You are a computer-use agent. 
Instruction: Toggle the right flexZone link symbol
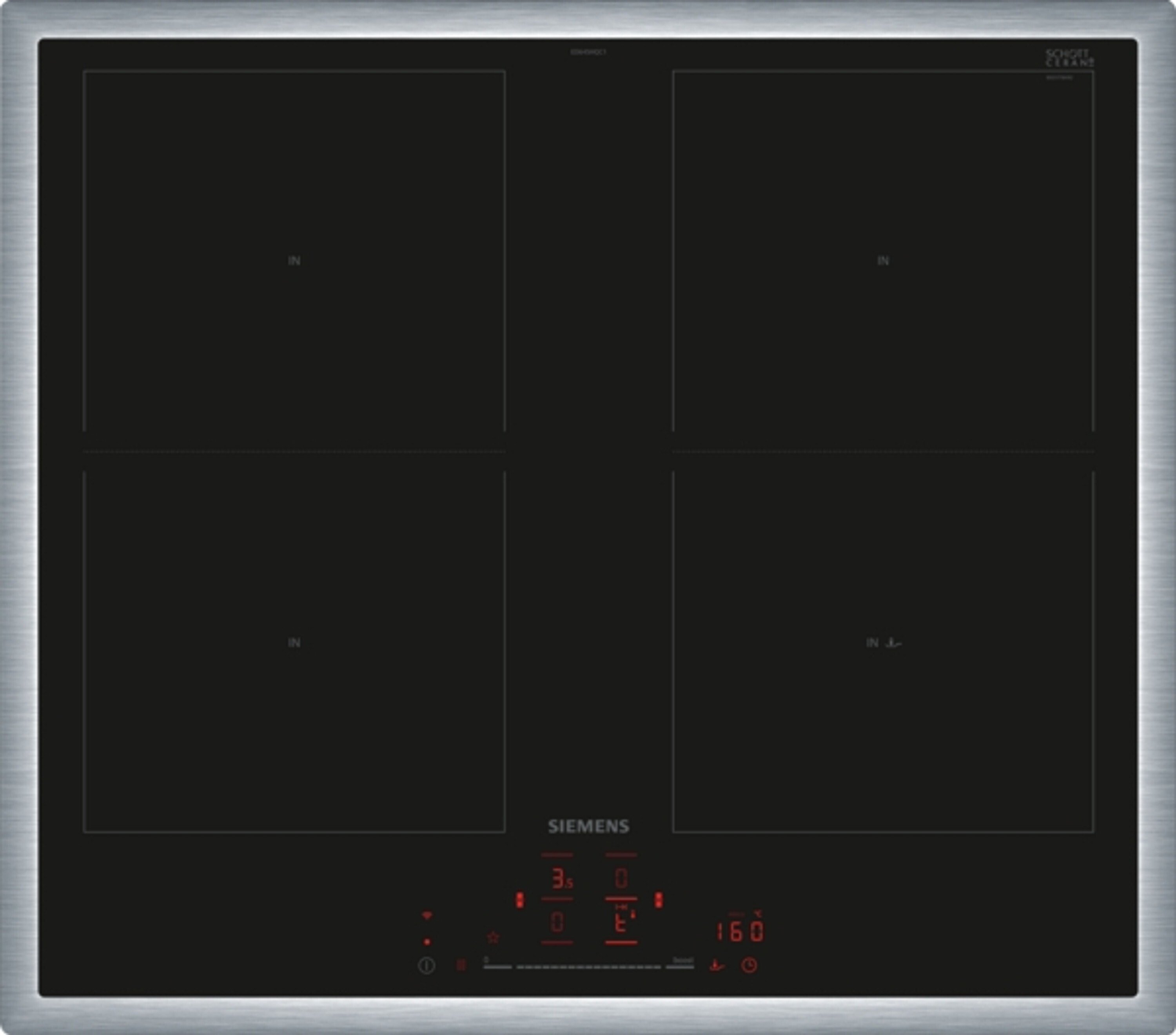pos(659,901)
